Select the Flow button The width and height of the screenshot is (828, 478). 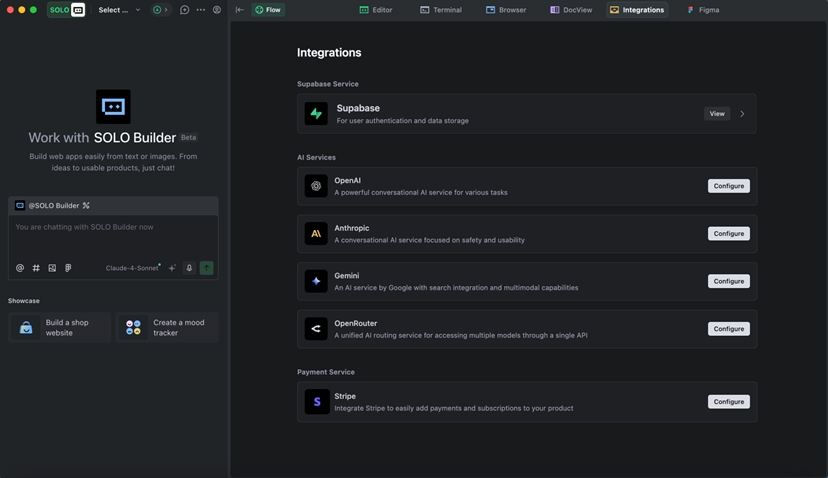pyautogui.click(x=268, y=10)
